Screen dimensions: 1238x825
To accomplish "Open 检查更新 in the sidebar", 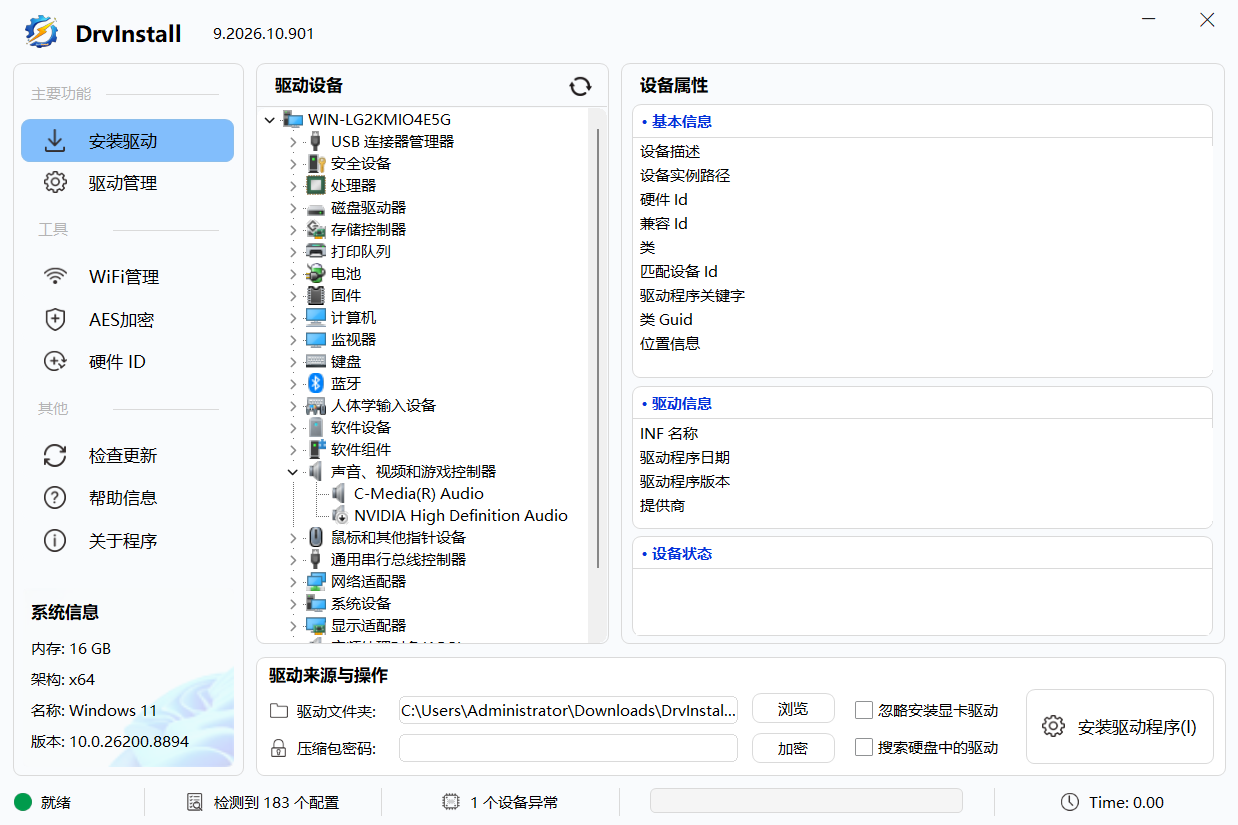I will 127,456.
